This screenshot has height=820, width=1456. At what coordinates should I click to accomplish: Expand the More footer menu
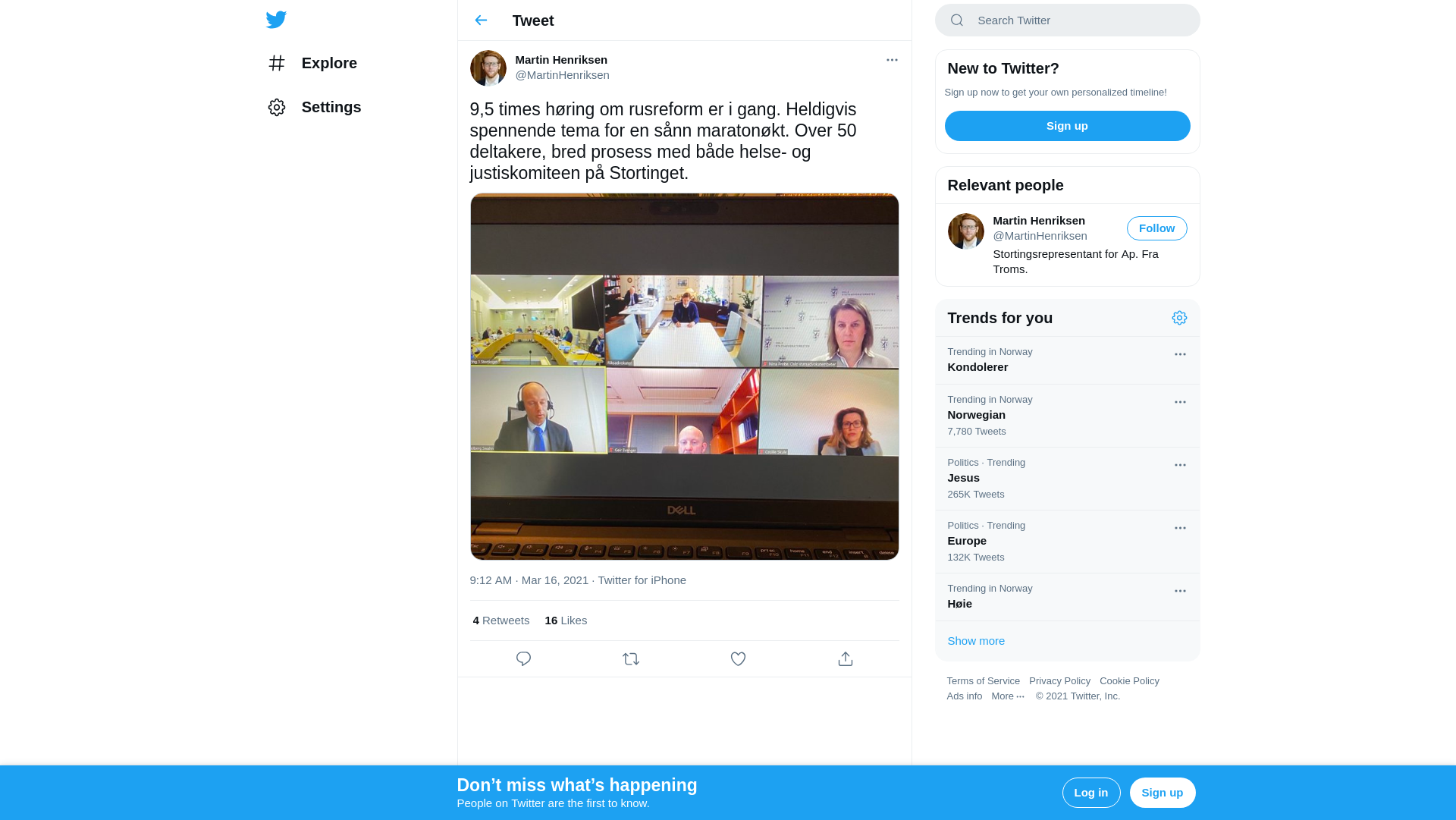pos(1007,696)
